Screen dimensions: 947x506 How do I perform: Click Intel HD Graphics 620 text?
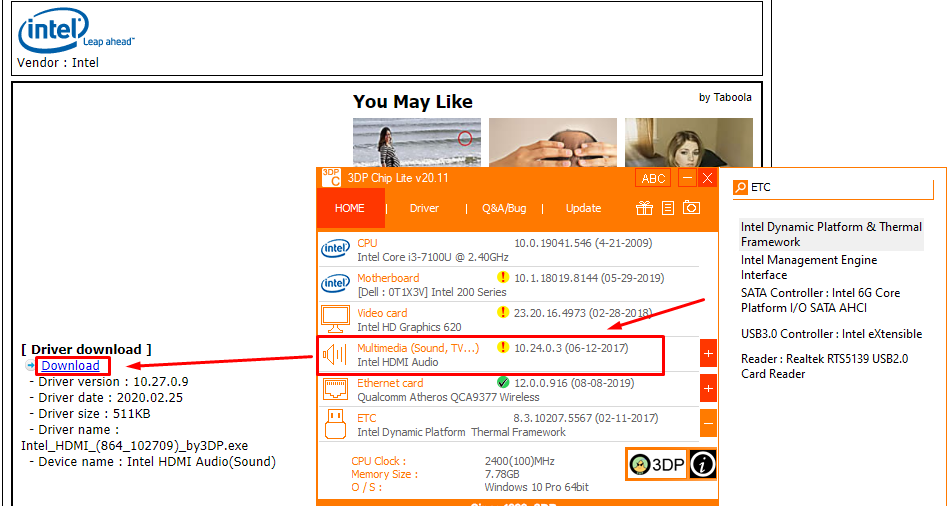[409, 327]
